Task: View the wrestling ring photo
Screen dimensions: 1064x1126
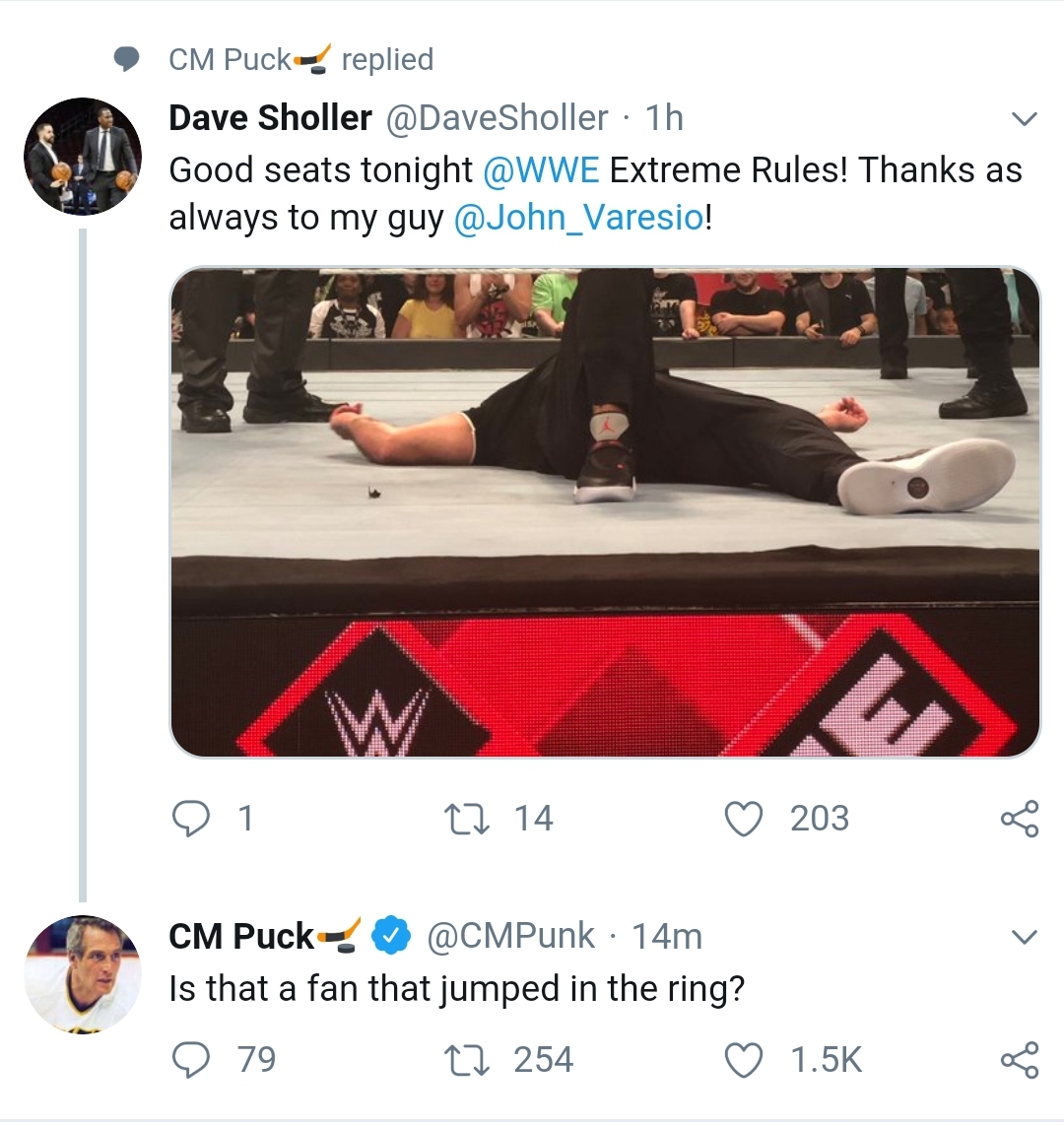Action: (x=605, y=512)
